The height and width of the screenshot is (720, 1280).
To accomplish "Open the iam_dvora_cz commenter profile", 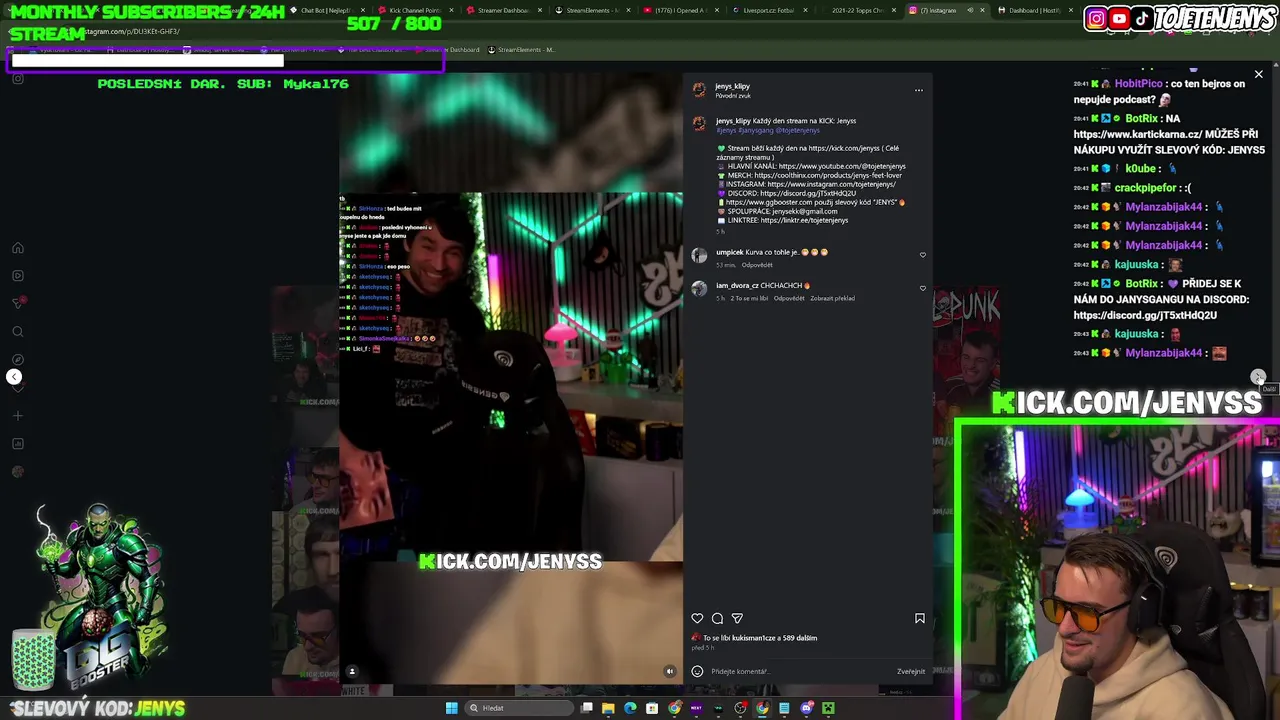I will pyautogui.click(x=737, y=285).
